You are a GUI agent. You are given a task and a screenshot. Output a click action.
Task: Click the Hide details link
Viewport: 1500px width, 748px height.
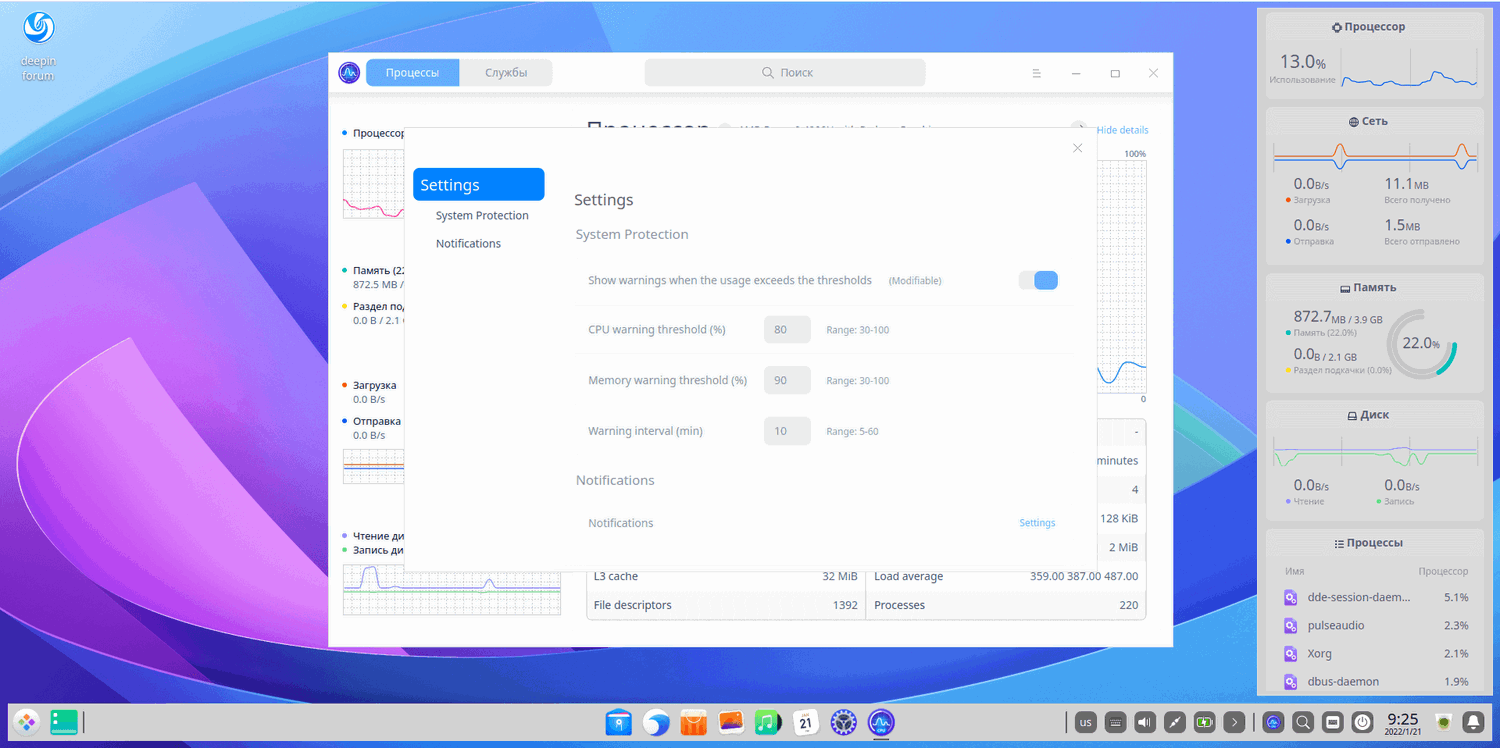[x=1122, y=130]
